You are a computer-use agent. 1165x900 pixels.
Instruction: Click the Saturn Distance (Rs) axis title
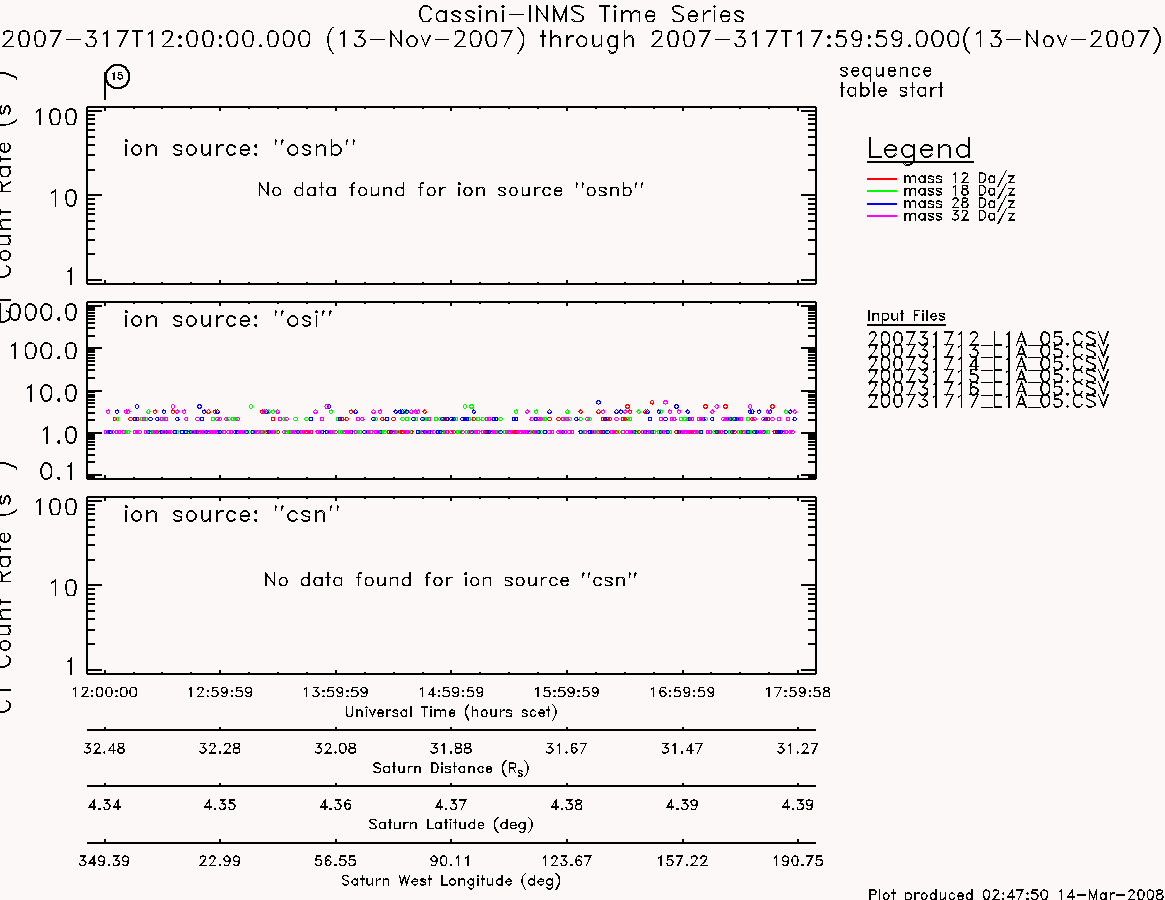coord(450,768)
